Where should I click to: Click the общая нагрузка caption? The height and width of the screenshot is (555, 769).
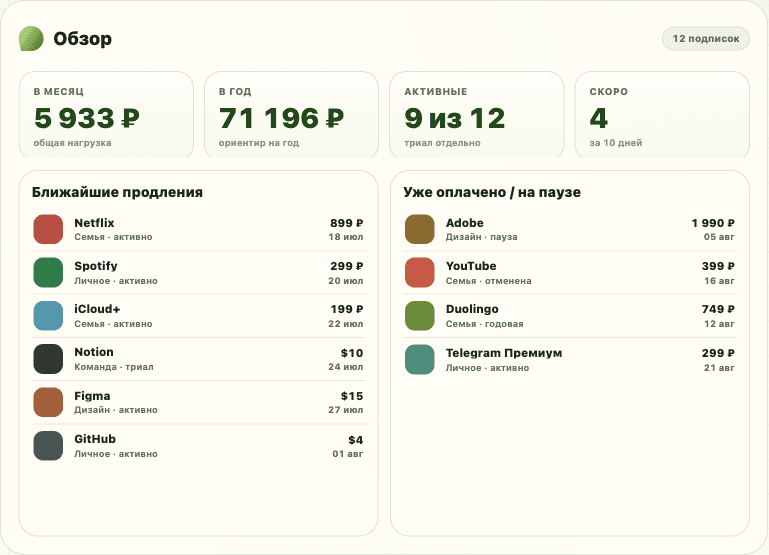73,143
